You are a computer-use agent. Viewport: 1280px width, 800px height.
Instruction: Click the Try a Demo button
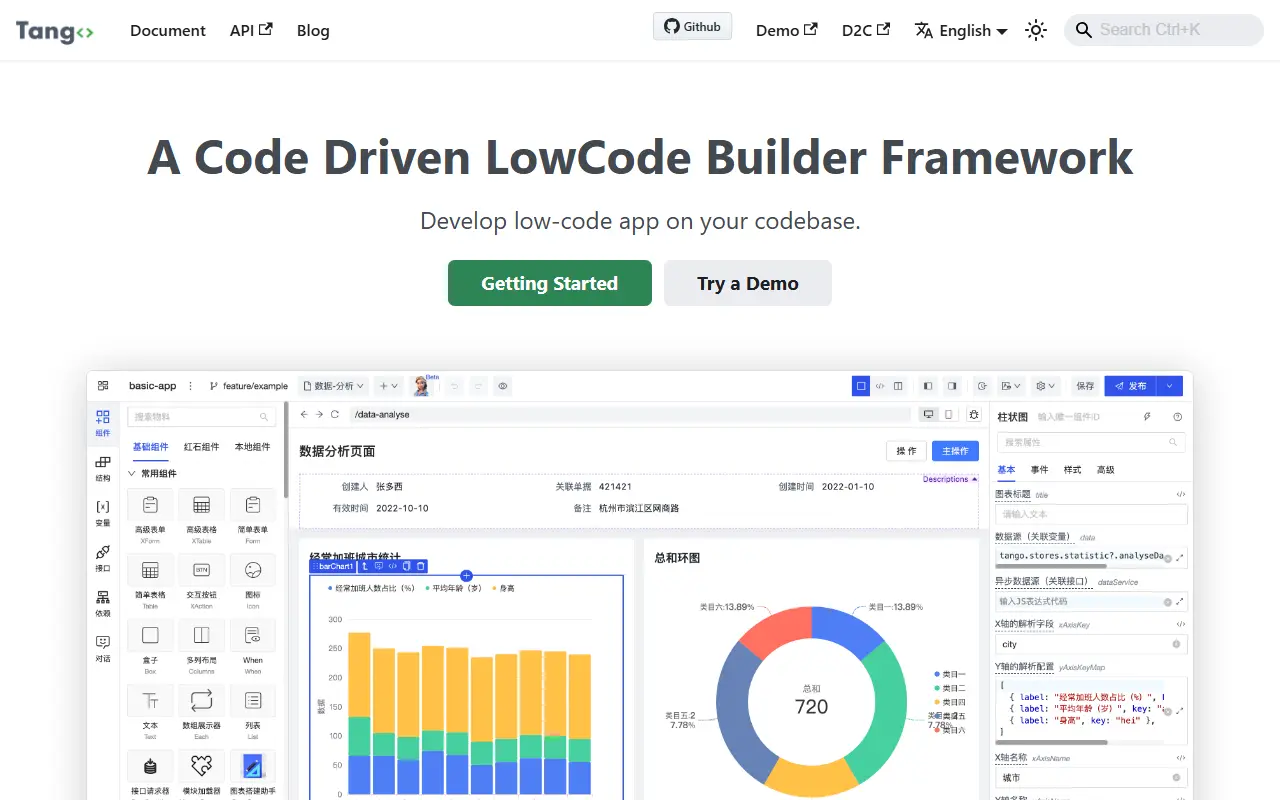tap(748, 283)
